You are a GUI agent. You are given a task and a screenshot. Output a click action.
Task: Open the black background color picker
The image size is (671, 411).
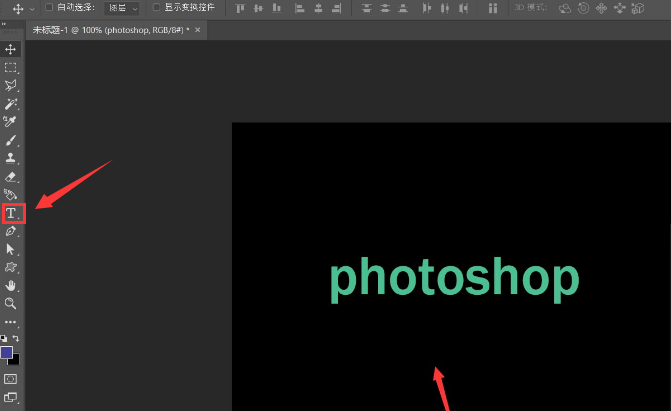(15, 361)
